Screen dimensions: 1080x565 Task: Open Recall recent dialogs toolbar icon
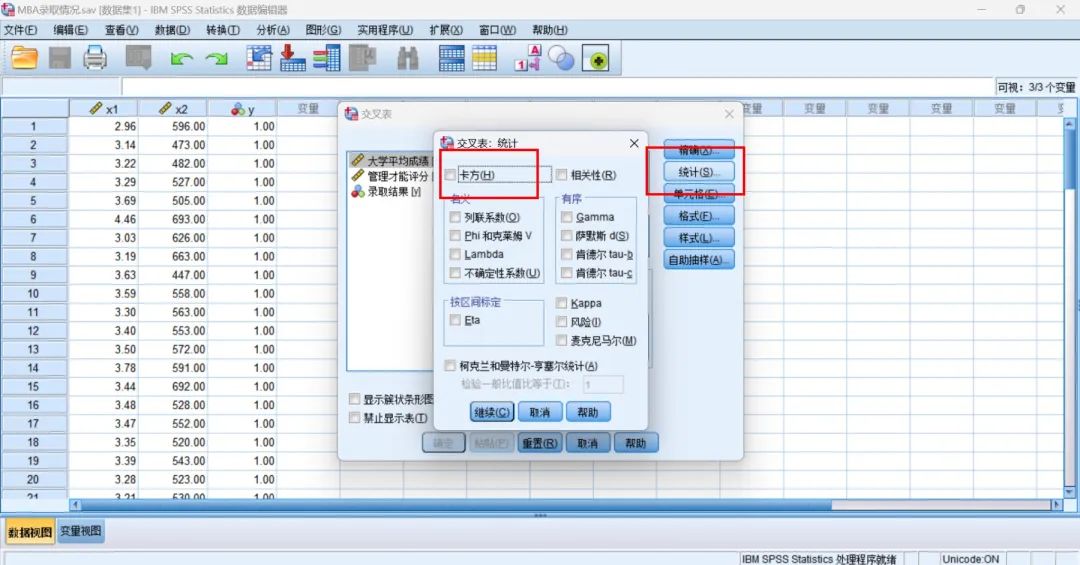138,58
